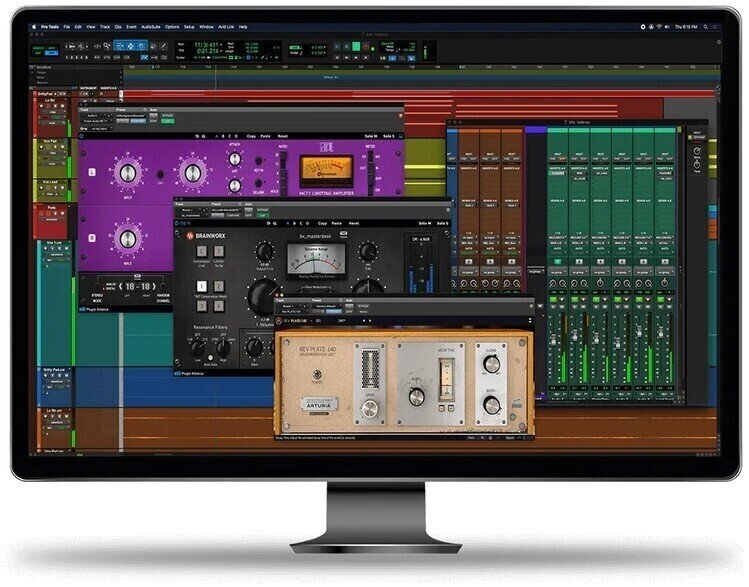Select THD compressor mode 1 in bx_masterdesk

pyautogui.click(x=202, y=286)
